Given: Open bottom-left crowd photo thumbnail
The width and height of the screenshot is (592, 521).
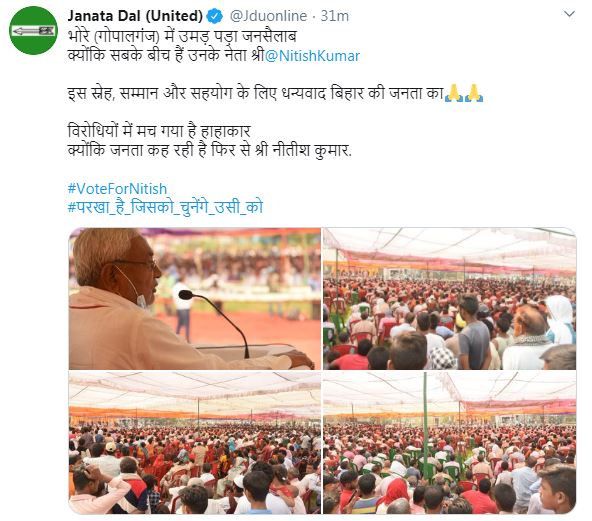Looking at the screenshot, I should point(194,442).
